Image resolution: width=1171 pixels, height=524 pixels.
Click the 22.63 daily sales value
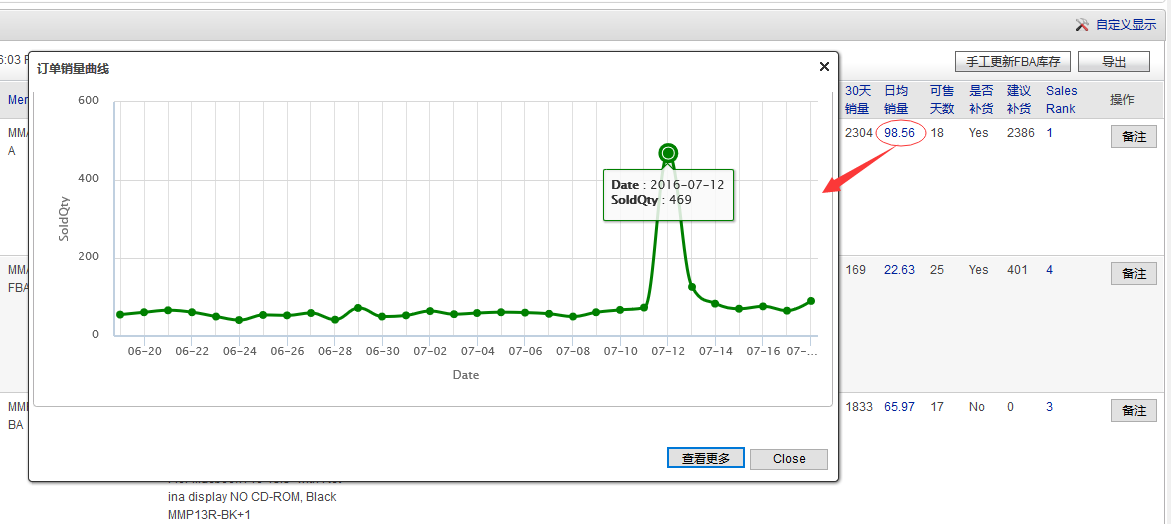pos(899,270)
